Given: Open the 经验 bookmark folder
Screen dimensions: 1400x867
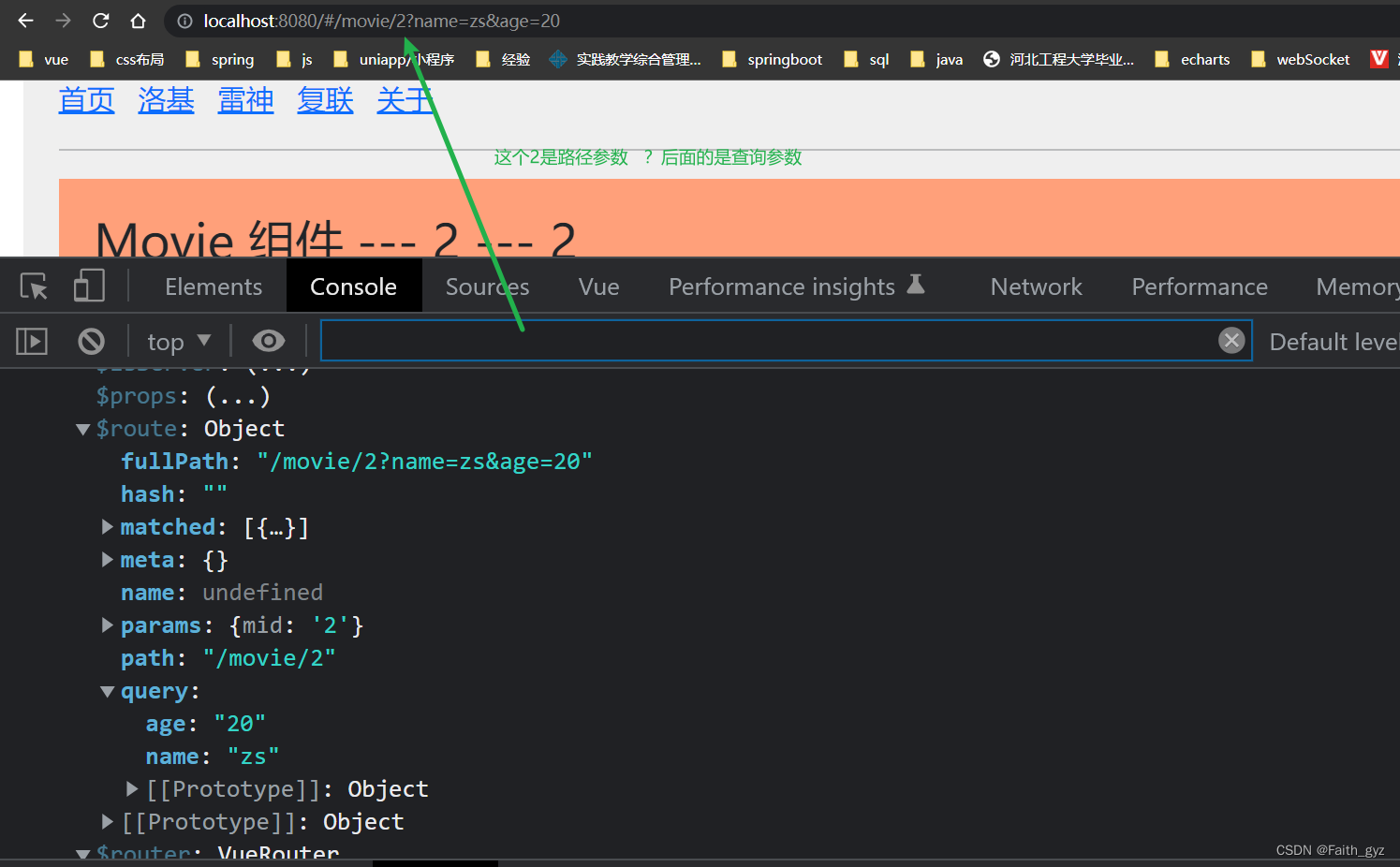Looking at the screenshot, I should coord(503,59).
